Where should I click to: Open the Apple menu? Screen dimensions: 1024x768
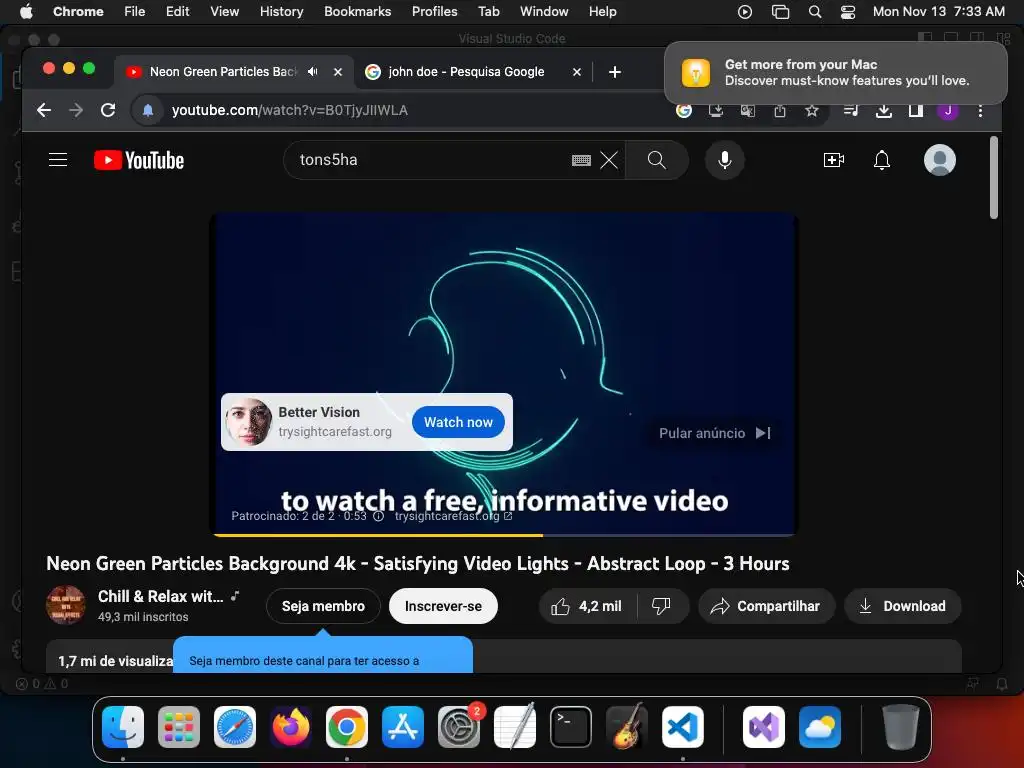click(25, 11)
